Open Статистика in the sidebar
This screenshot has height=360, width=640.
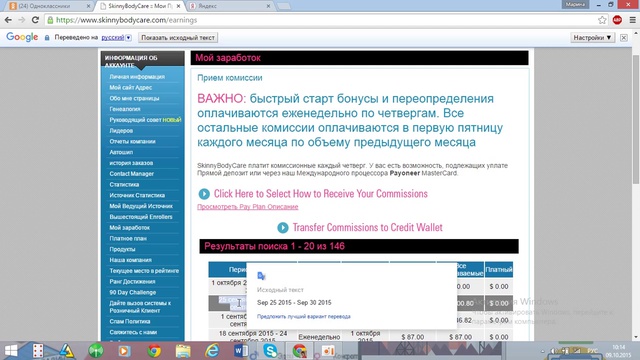pyautogui.click(x=124, y=184)
